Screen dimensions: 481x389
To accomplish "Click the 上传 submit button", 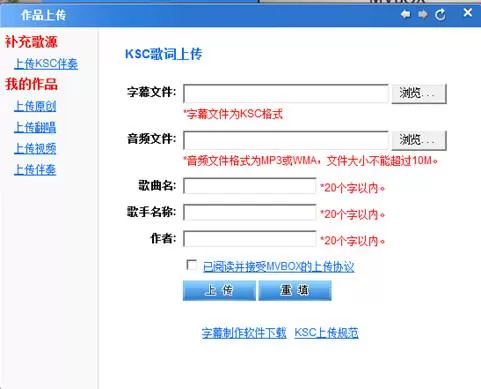I will [219, 290].
